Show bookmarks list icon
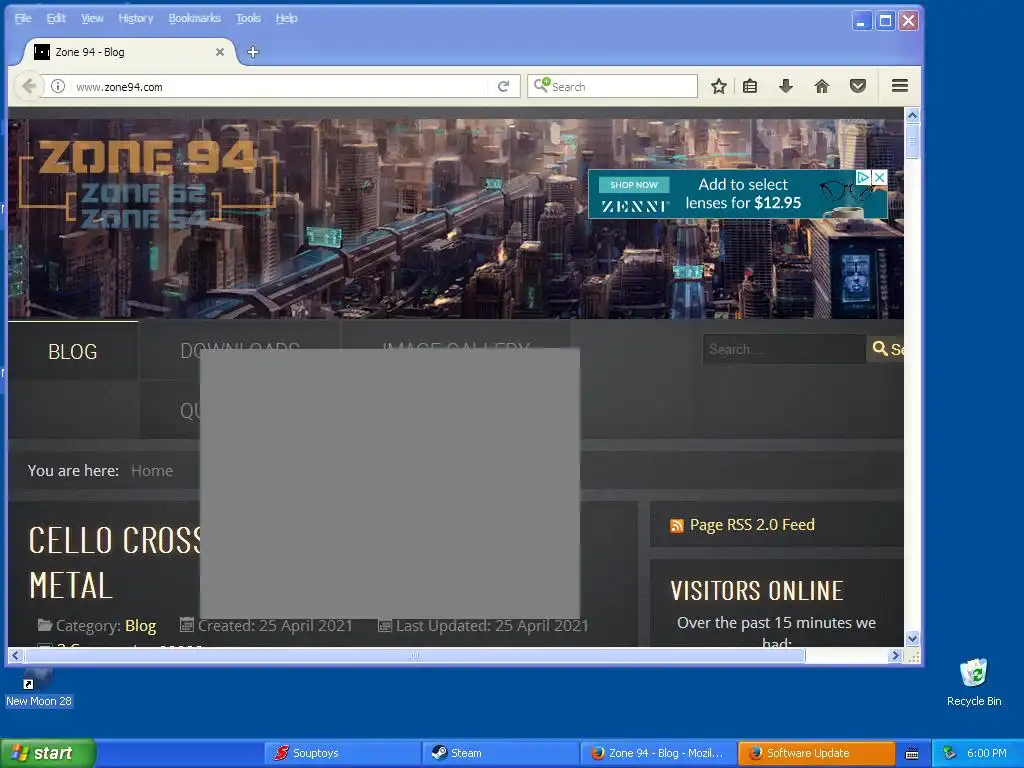1024x768 pixels. (x=750, y=86)
